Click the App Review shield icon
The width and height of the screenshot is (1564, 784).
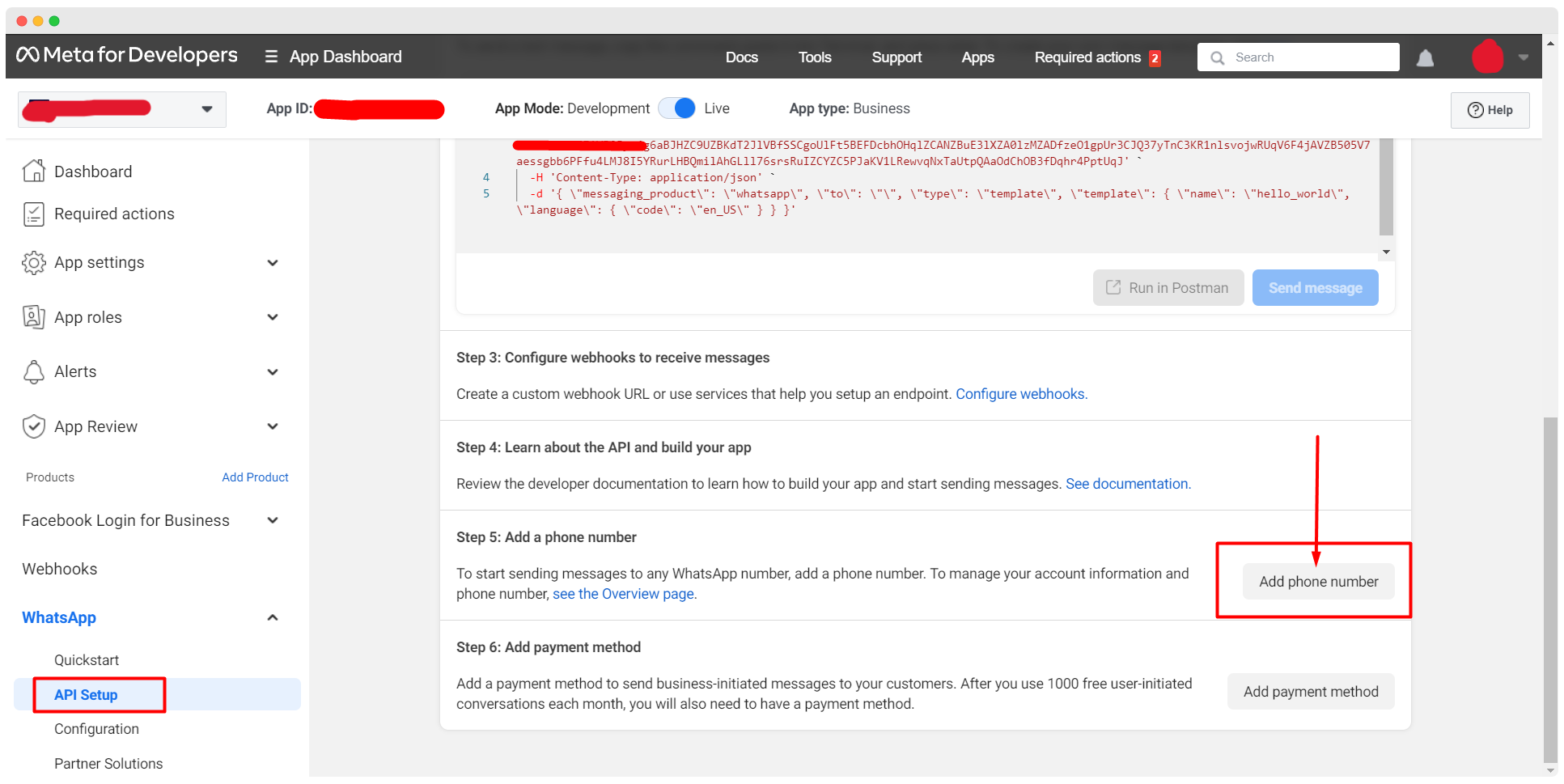coord(33,426)
